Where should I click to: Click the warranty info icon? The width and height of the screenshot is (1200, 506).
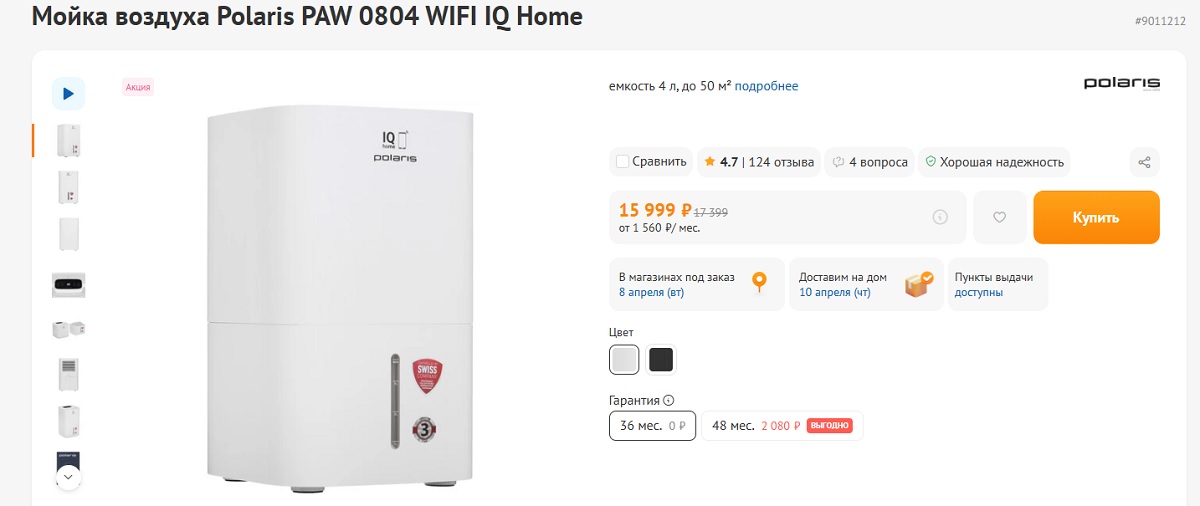tap(669, 400)
